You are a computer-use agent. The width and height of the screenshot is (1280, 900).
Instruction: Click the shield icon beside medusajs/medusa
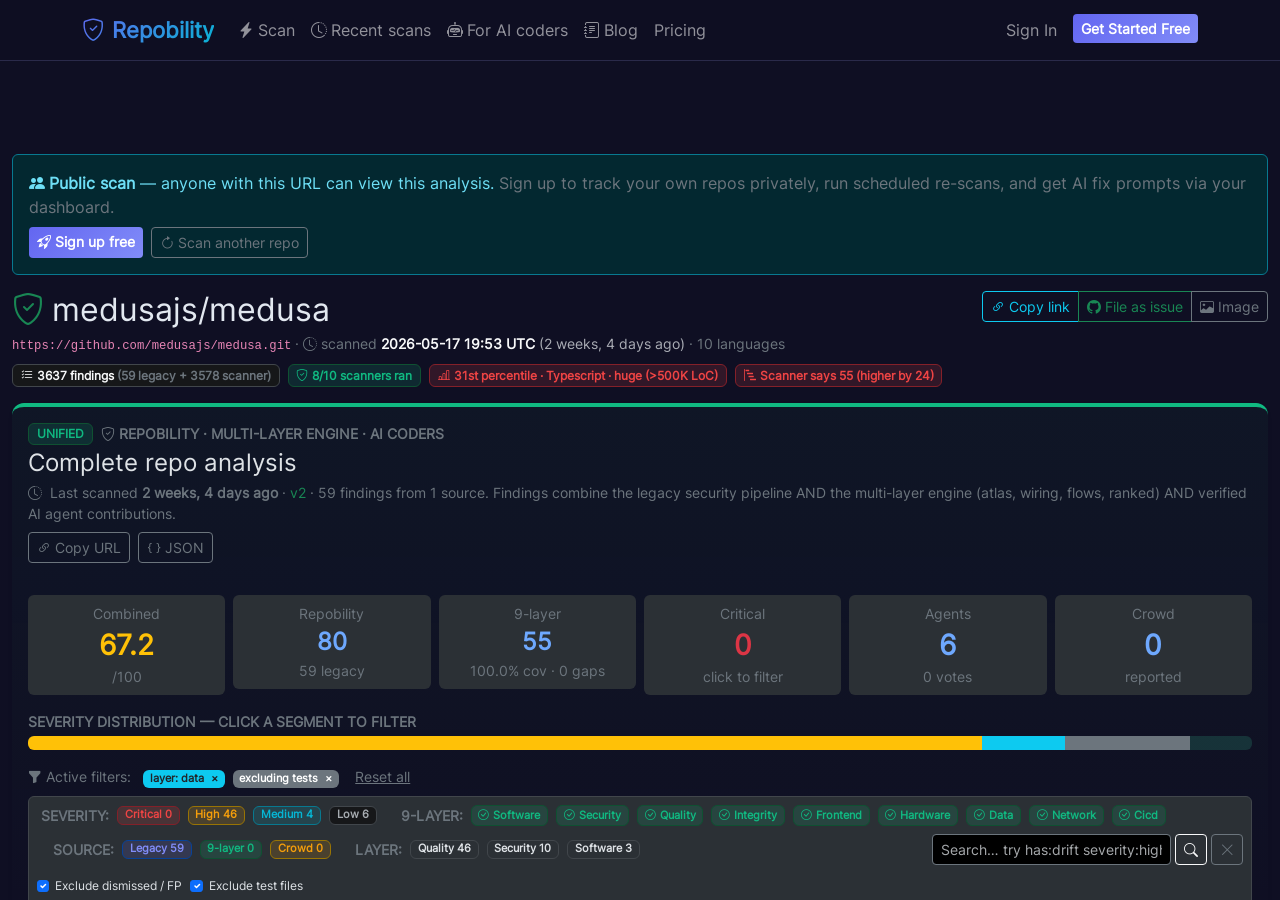pos(28,309)
